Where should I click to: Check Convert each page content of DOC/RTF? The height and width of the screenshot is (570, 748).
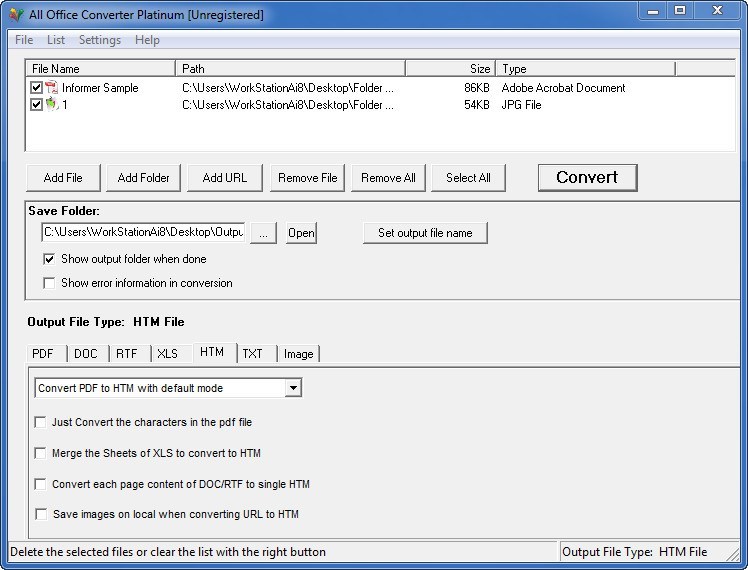[41, 484]
